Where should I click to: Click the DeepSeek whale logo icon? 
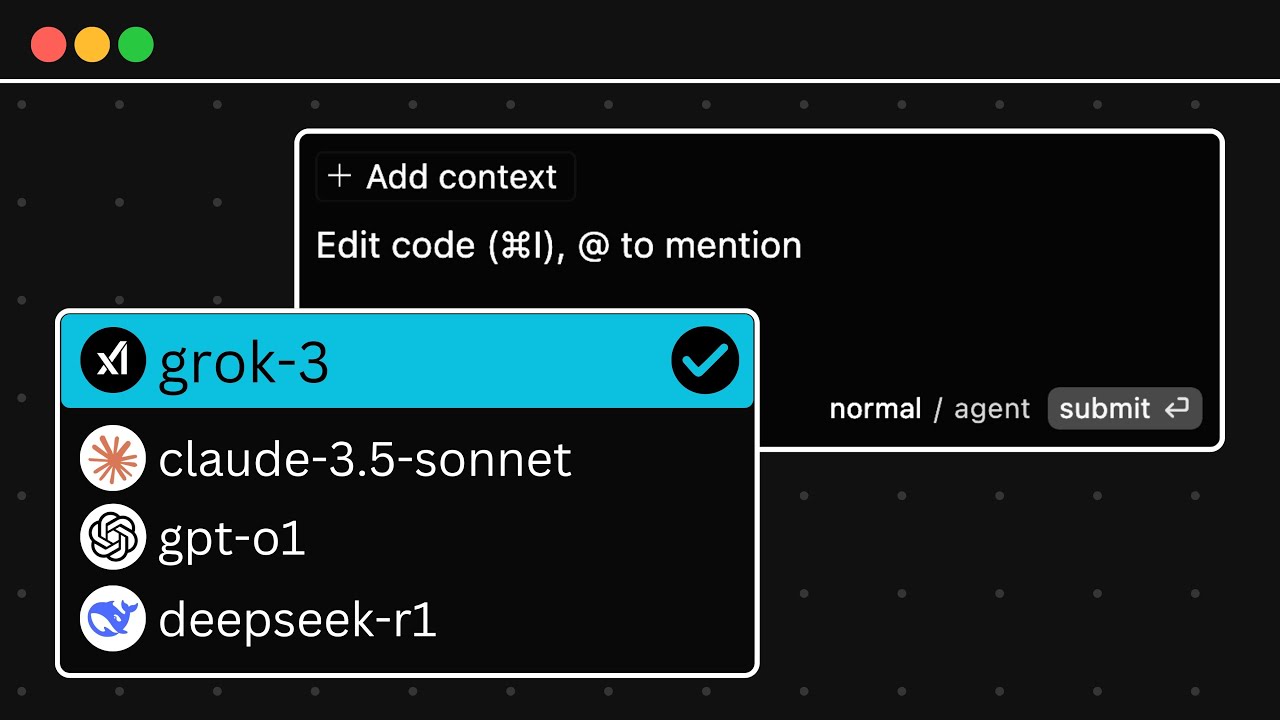(x=113, y=619)
